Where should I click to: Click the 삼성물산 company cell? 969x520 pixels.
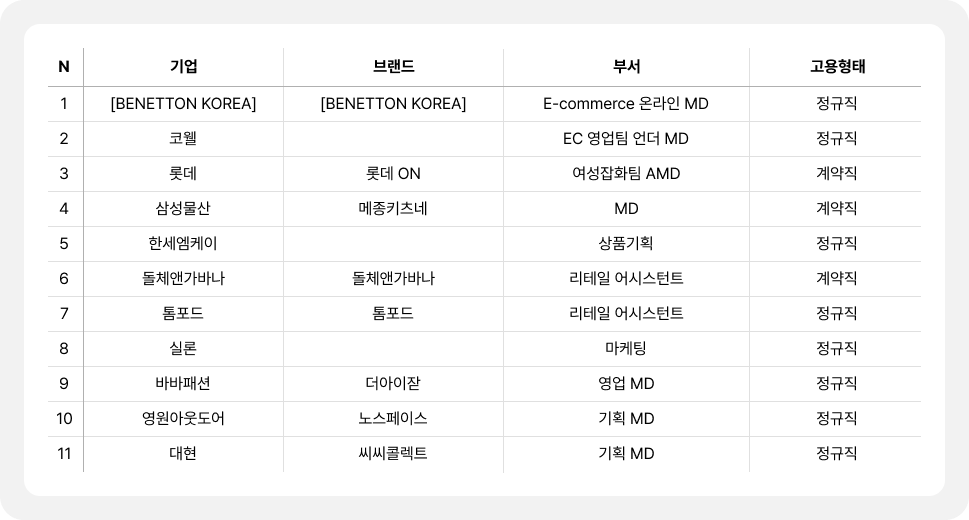(x=184, y=208)
